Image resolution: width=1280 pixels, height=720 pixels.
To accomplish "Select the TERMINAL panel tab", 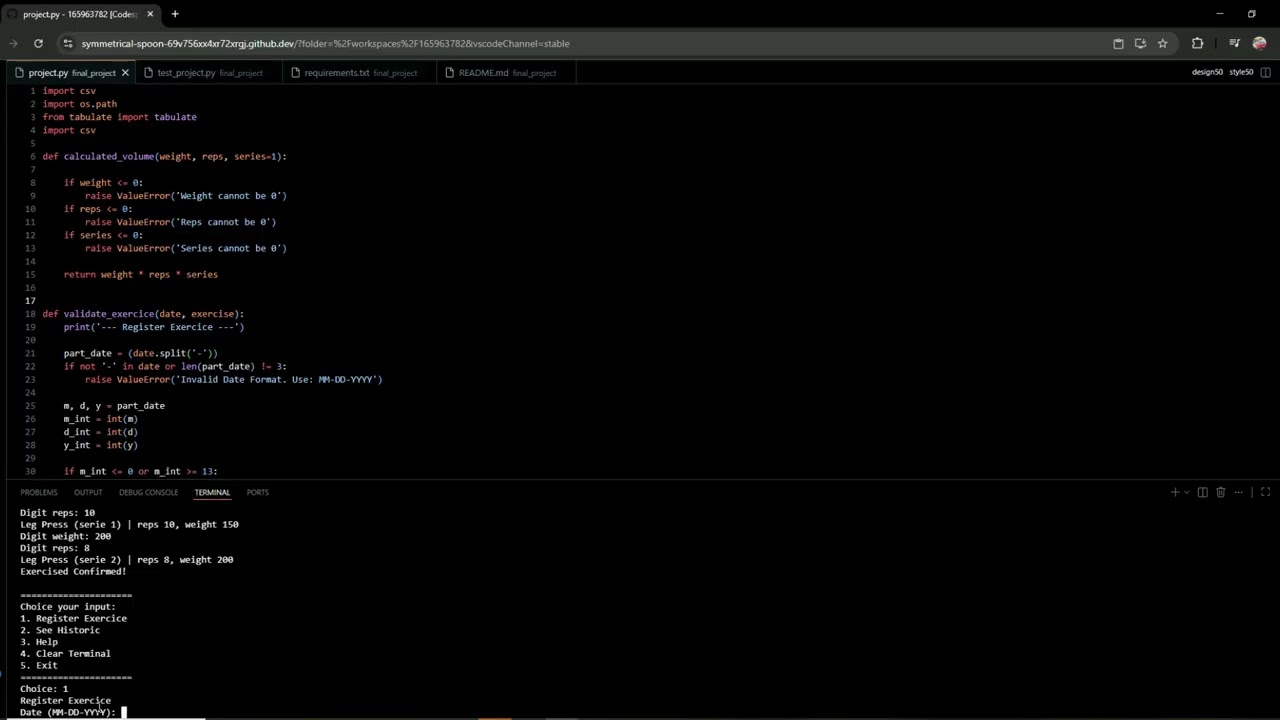I will click(x=212, y=492).
